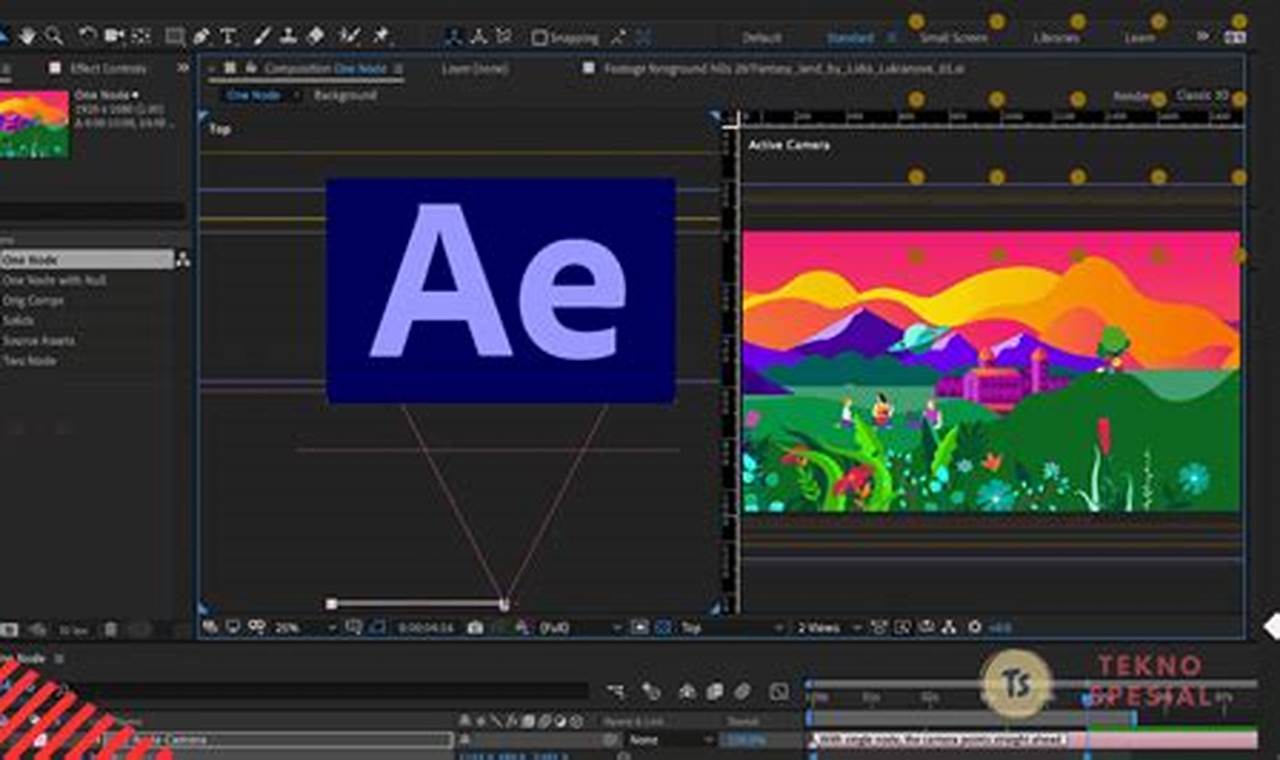Switch to the Standard workspace
Screen dimensions: 1280x760
850,38
